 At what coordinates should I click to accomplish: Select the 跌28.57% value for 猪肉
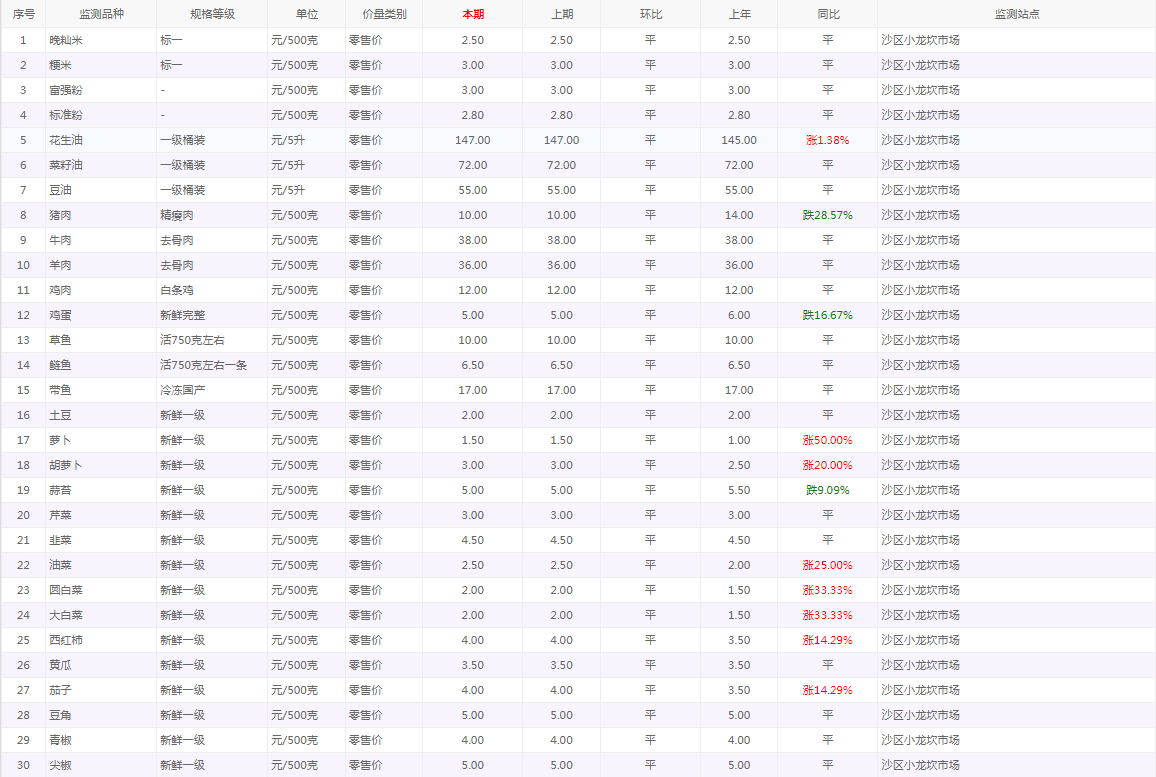coord(827,215)
